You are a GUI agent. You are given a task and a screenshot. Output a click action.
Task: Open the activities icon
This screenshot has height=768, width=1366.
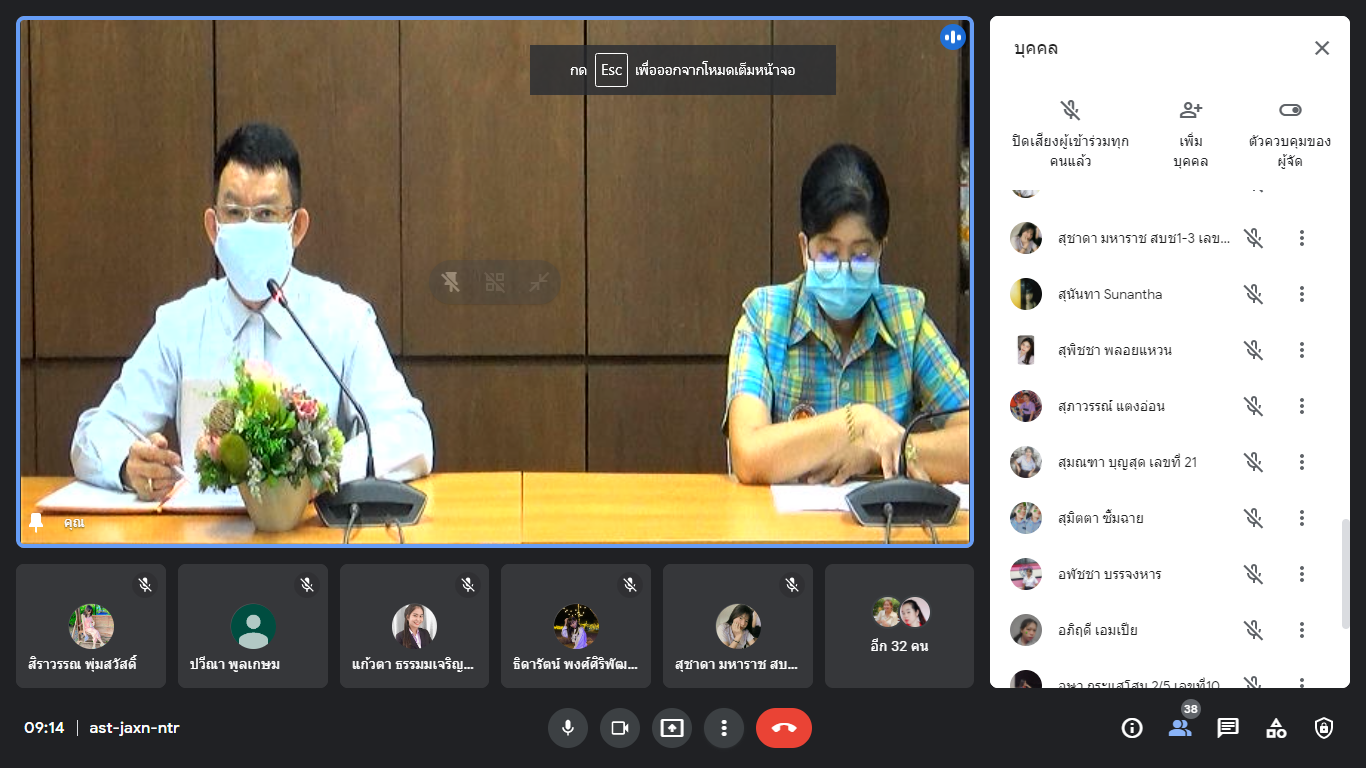click(x=1276, y=728)
